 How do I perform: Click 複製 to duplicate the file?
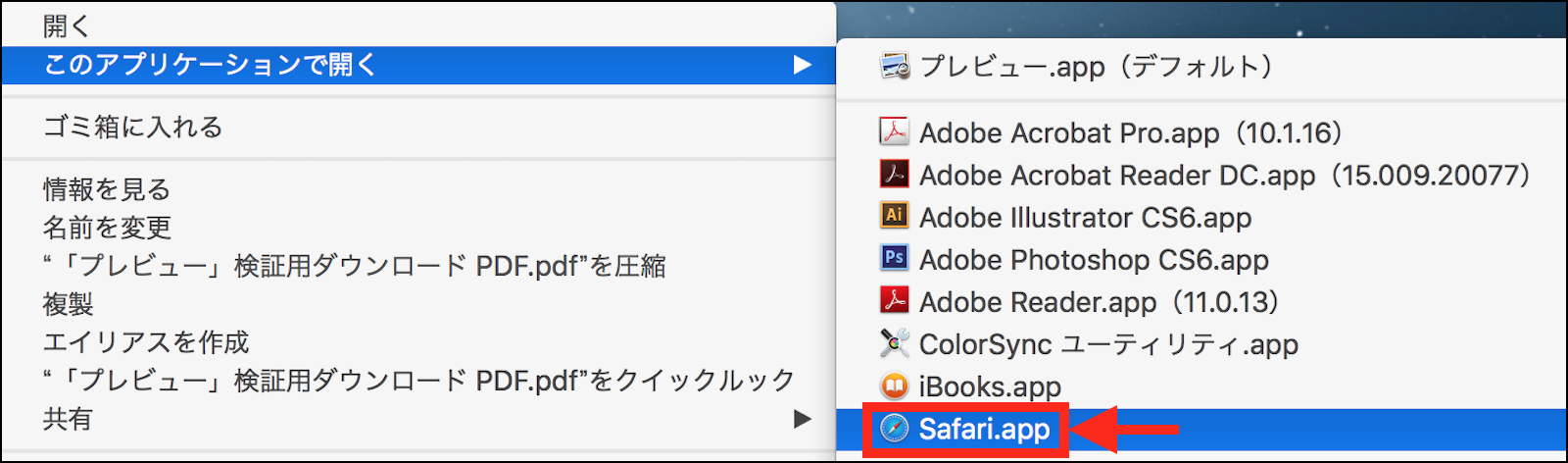click(68, 304)
